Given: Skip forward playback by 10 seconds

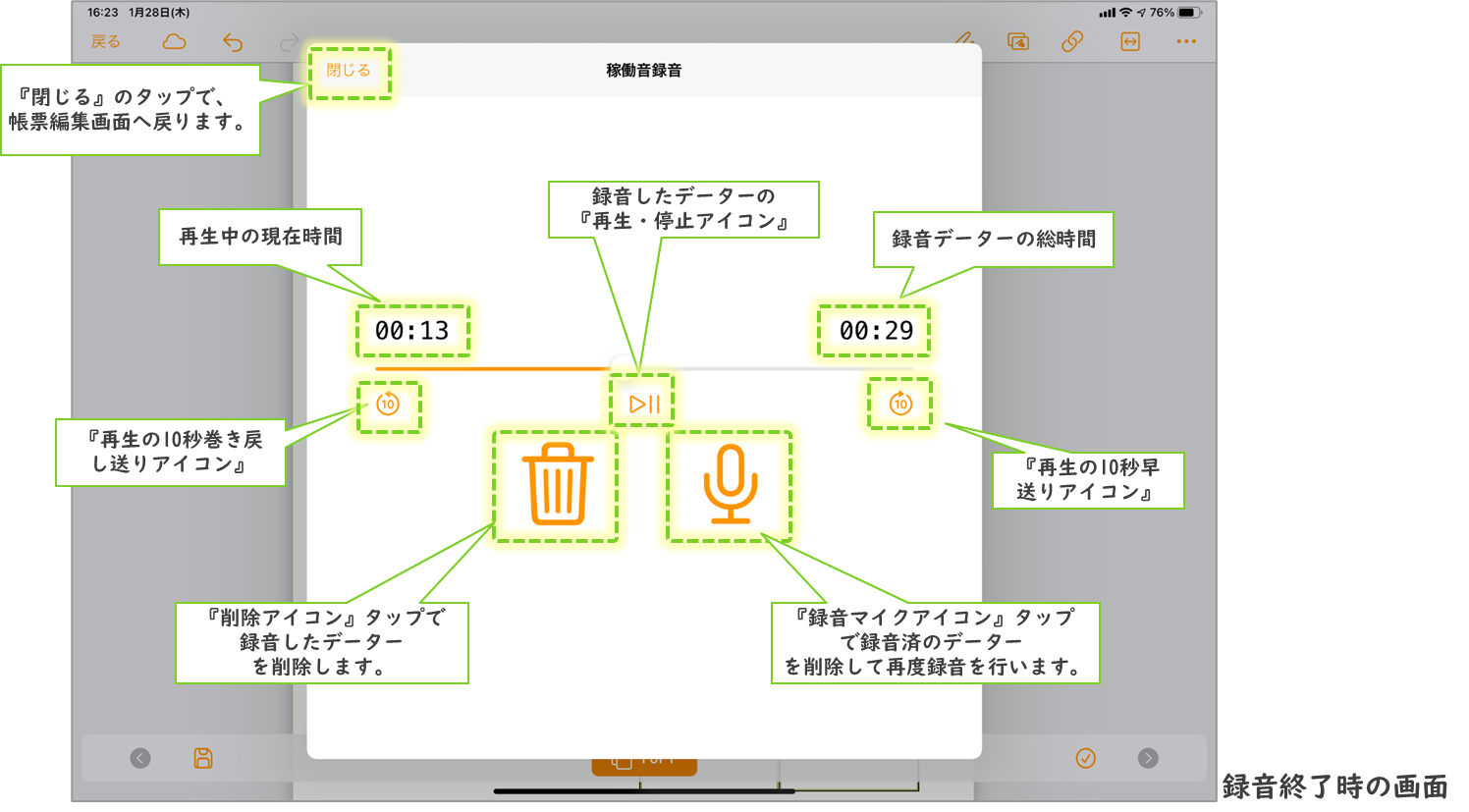Looking at the screenshot, I should tap(900, 404).
